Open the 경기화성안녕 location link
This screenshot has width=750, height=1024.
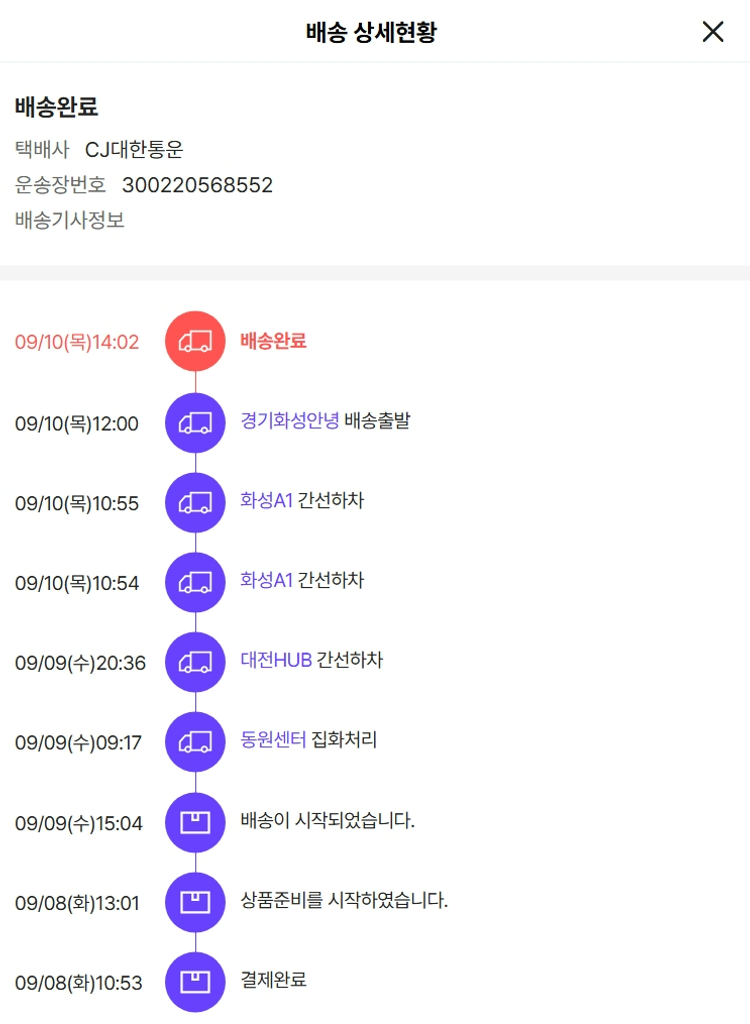(x=289, y=420)
